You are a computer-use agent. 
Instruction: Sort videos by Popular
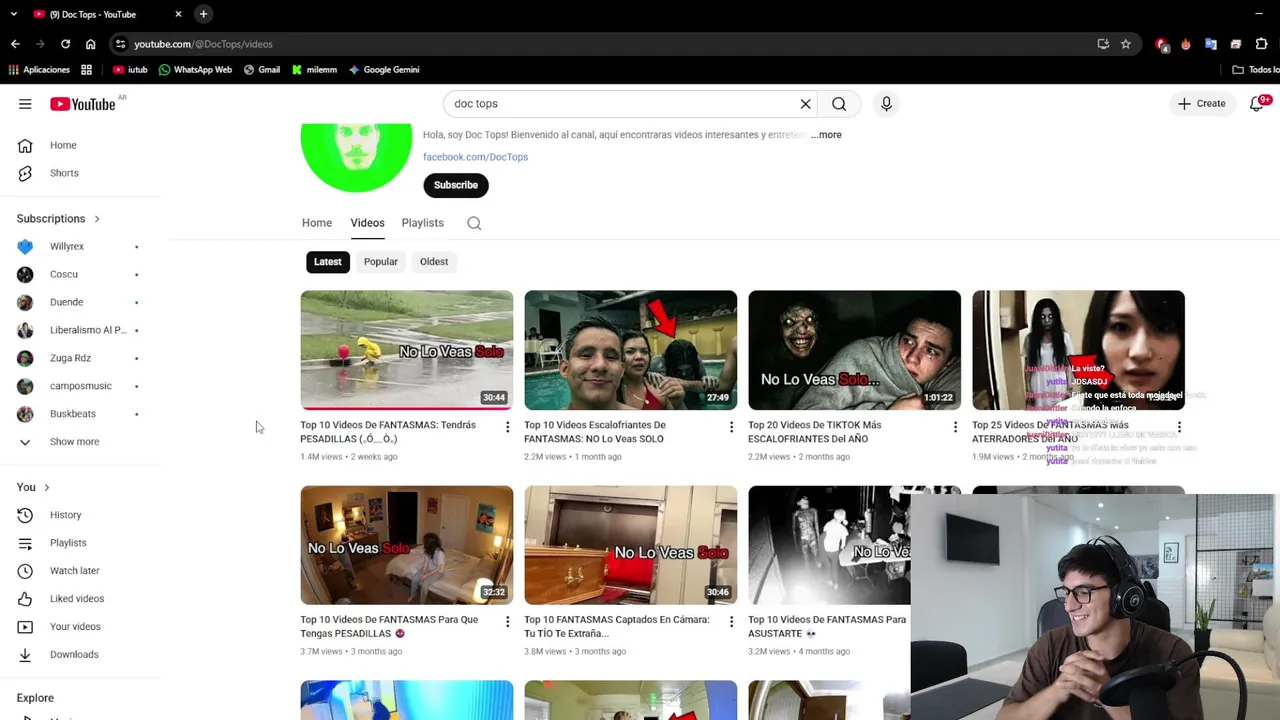380,262
